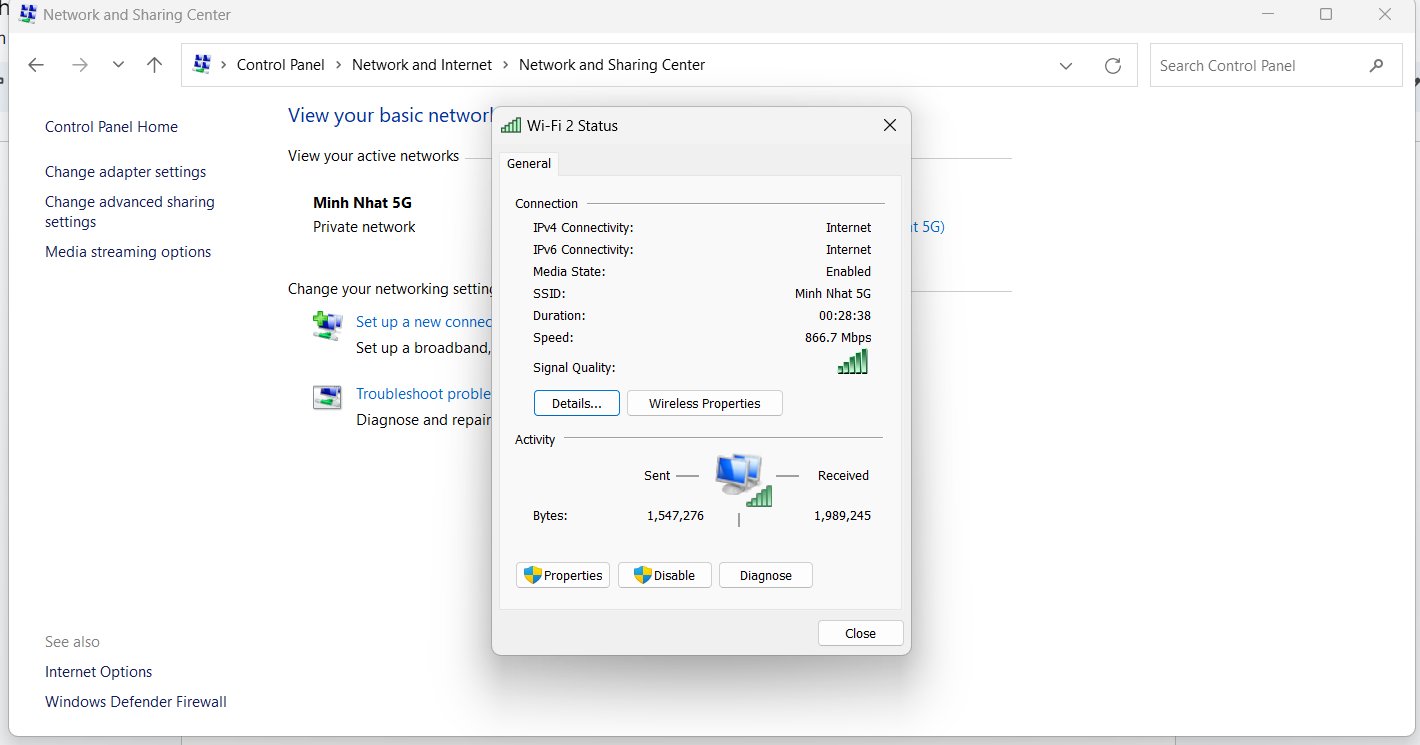This screenshot has height=745, width=1420.
Task: Open Windows Defender Firewall link
Action: click(136, 702)
